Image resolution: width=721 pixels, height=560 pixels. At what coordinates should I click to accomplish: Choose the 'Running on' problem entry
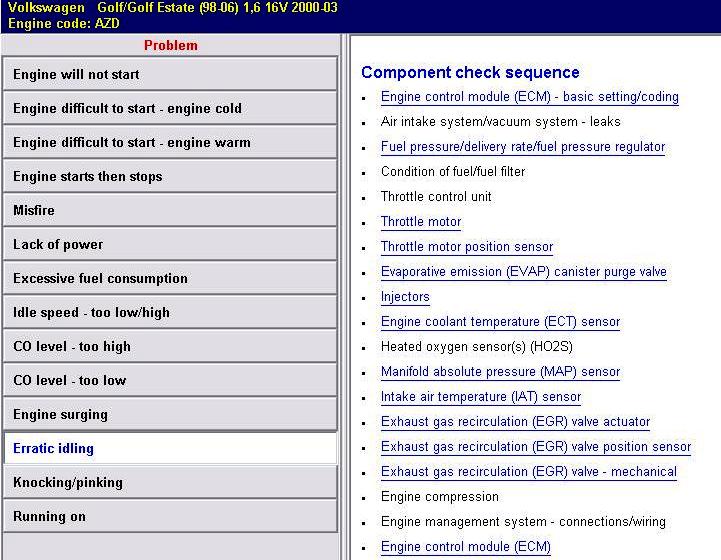point(170,516)
